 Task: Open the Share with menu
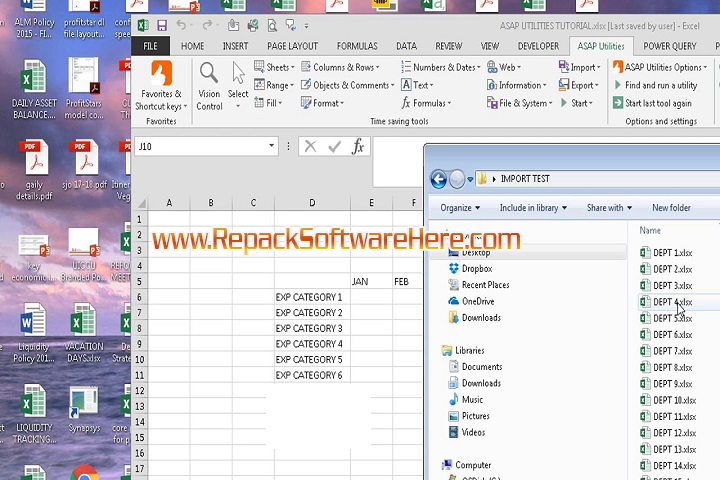point(609,208)
